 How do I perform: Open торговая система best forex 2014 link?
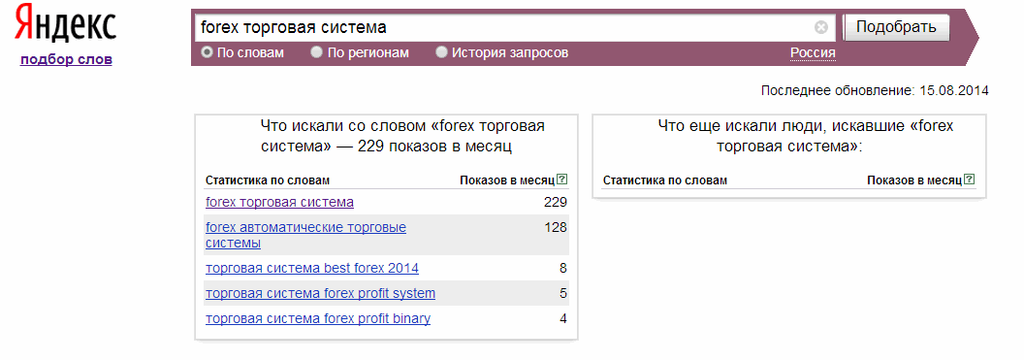pyautogui.click(x=312, y=269)
